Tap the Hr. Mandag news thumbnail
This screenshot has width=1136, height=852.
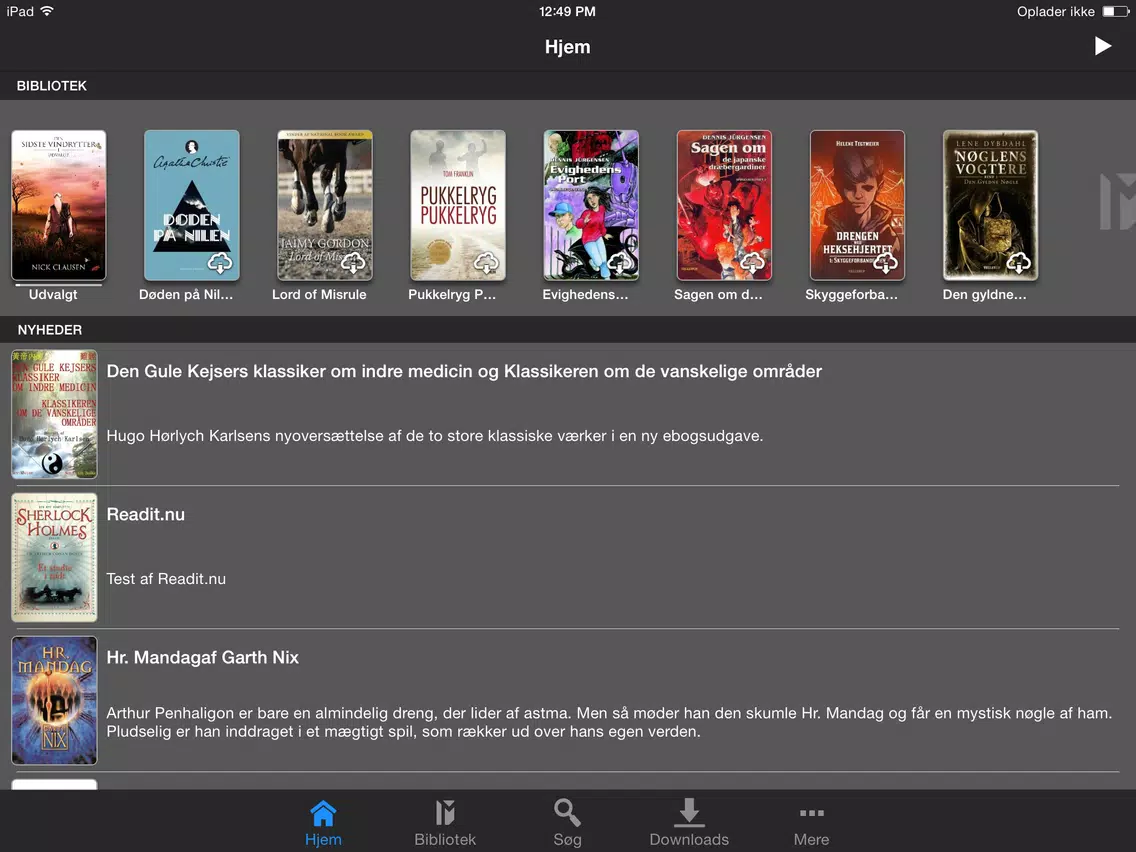point(54,701)
